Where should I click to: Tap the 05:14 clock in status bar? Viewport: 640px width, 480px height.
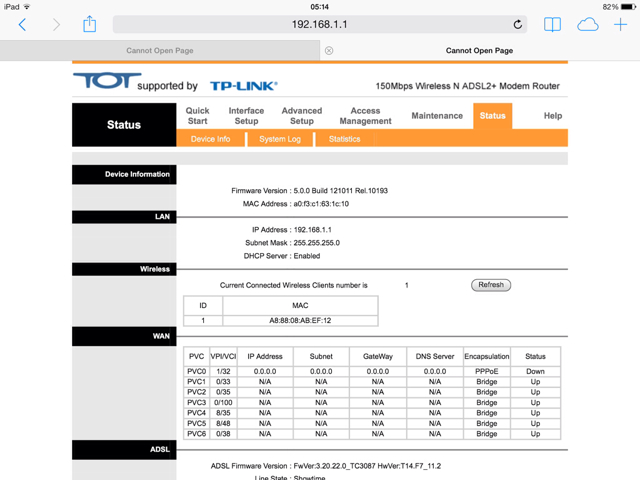(x=320, y=7)
